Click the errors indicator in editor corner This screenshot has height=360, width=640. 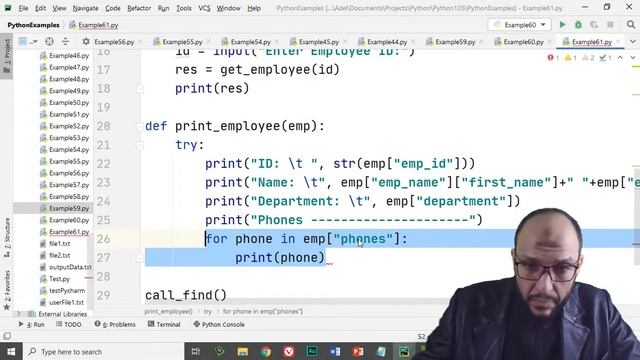(x=553, y=58)
